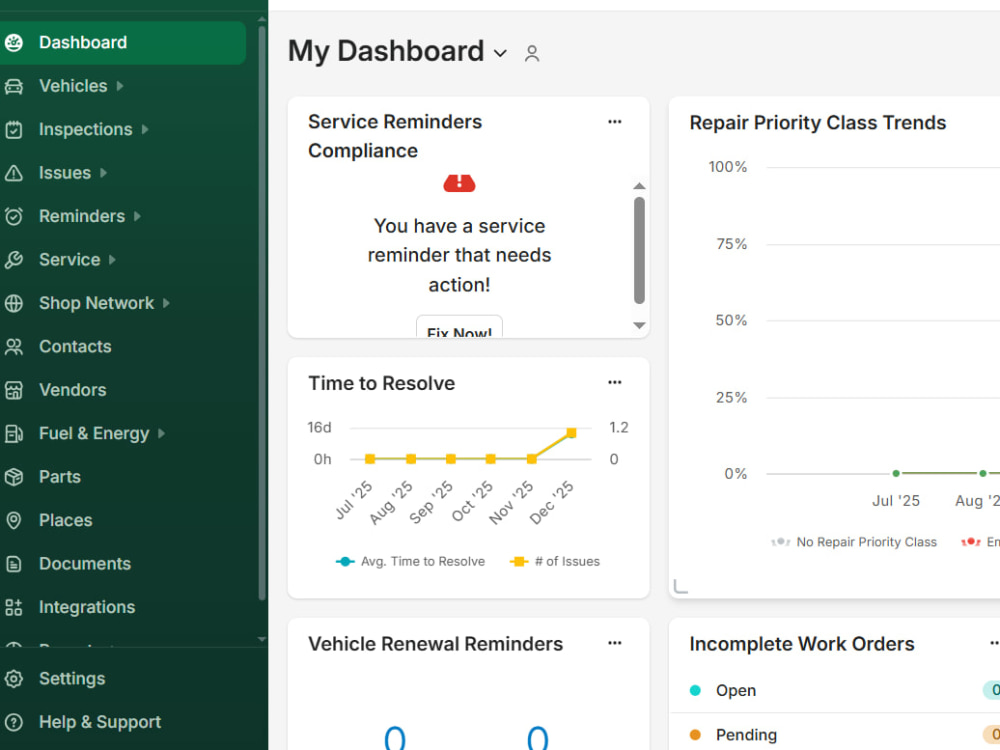Click the Integrations grid-plus icon

click(x=13, y=607)
